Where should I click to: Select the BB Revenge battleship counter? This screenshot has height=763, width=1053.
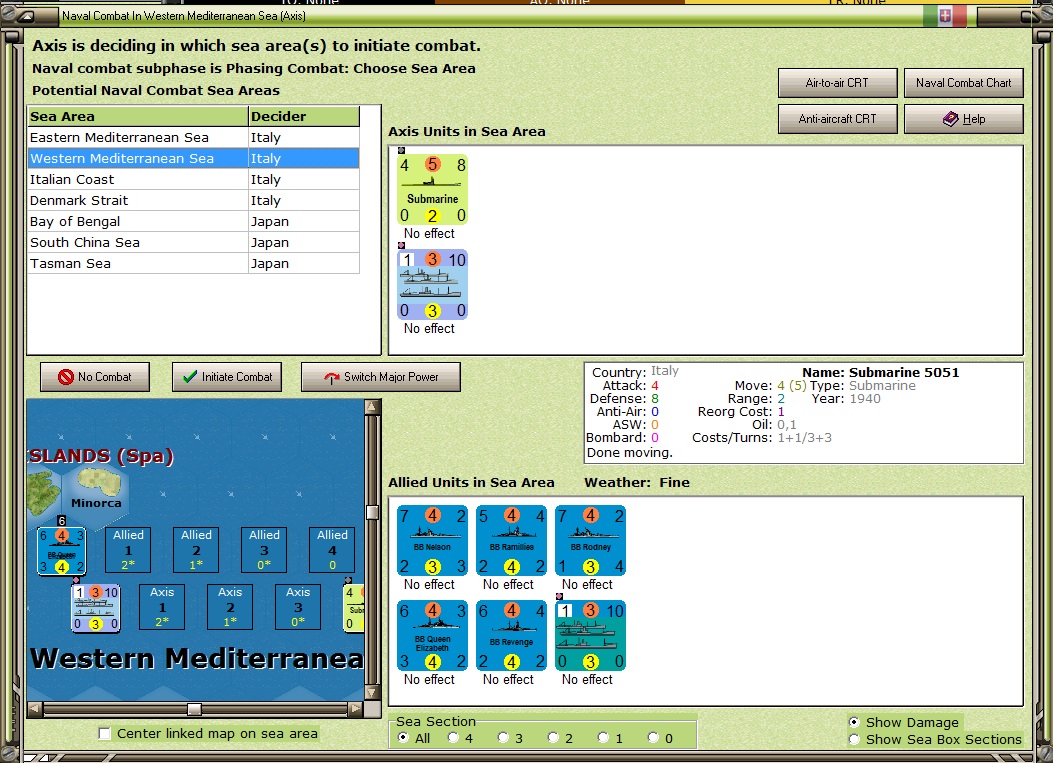[511, 635]
